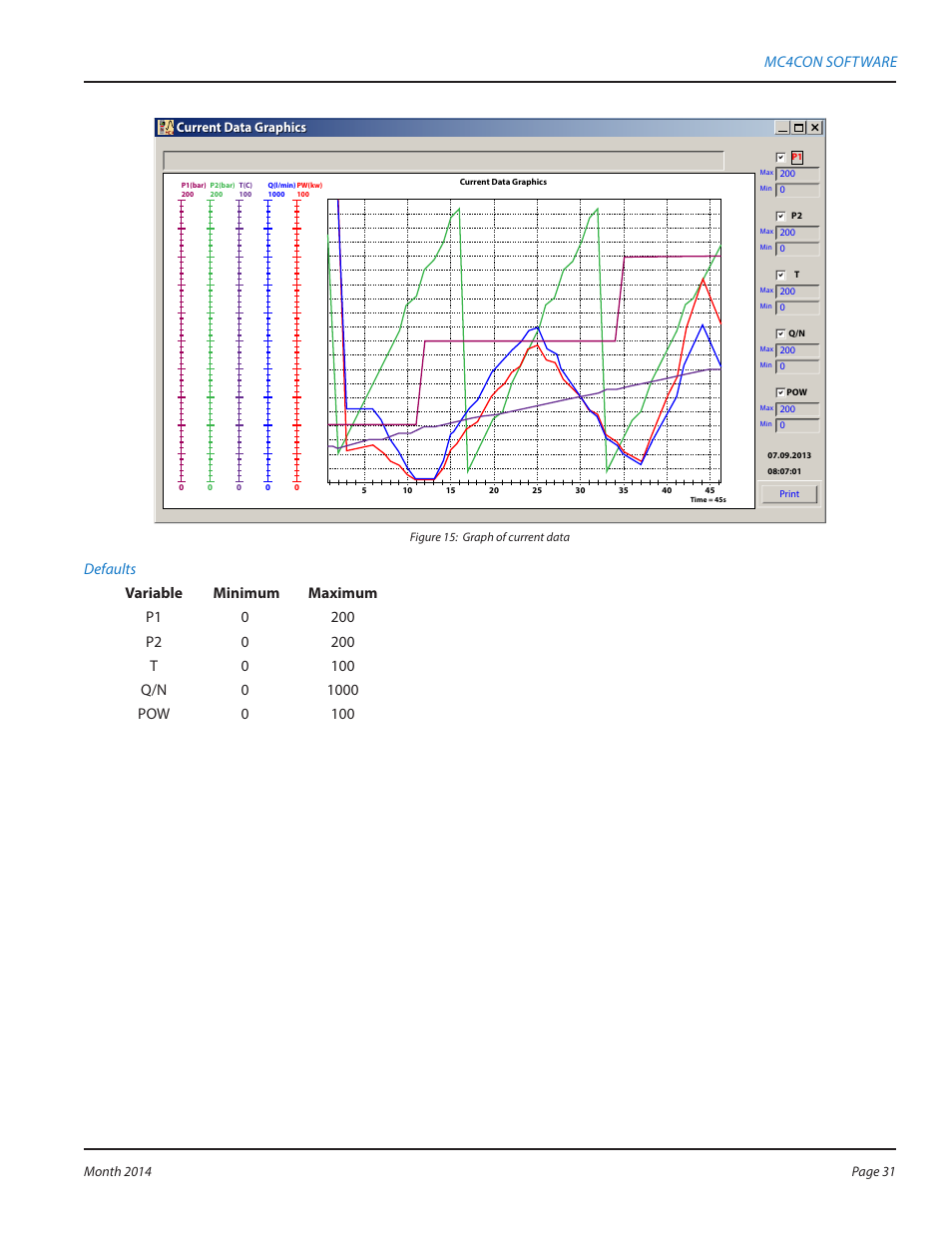
Task: Click the Q/N maximum value 1000
Action: coord(343,690)
